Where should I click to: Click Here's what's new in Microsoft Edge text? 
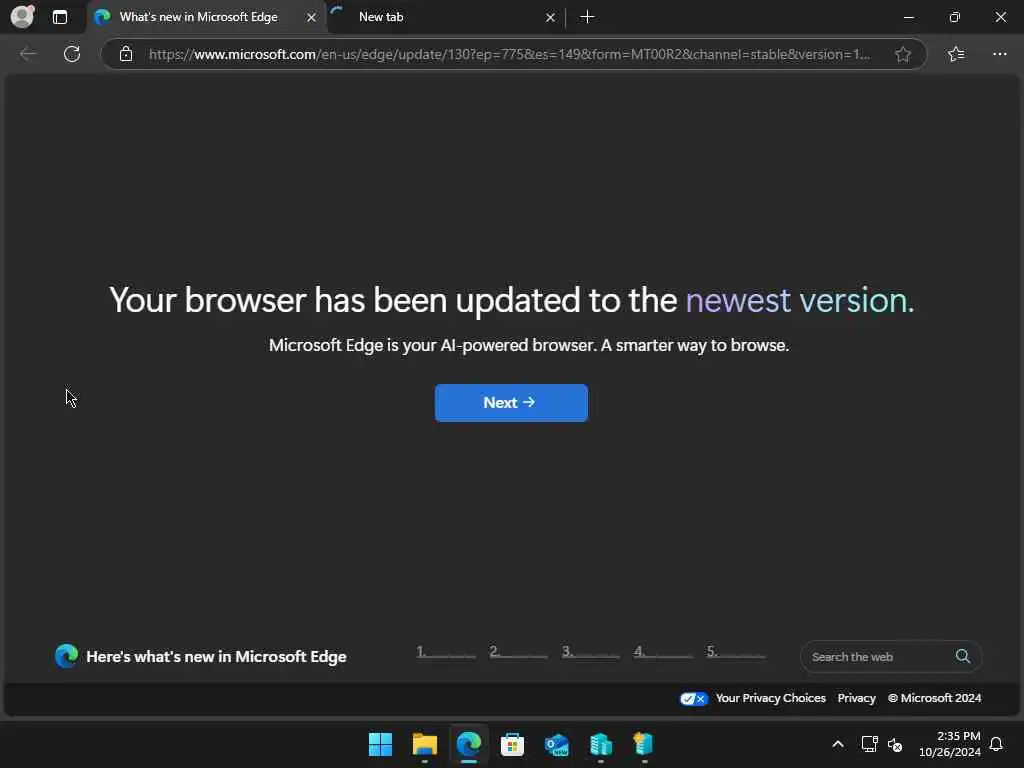[x=216, y=656]
